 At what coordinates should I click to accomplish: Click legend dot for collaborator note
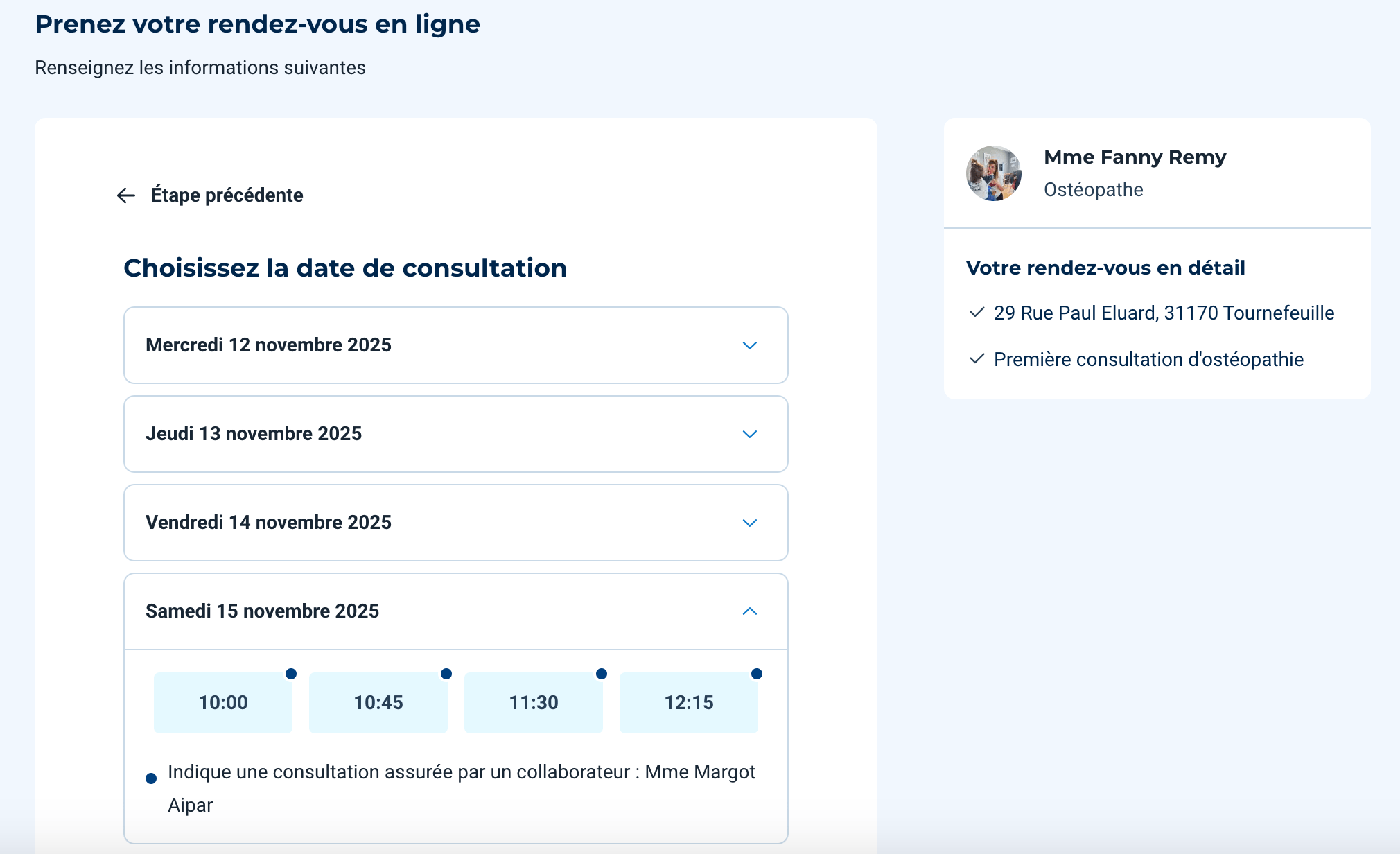pos(151,778)
